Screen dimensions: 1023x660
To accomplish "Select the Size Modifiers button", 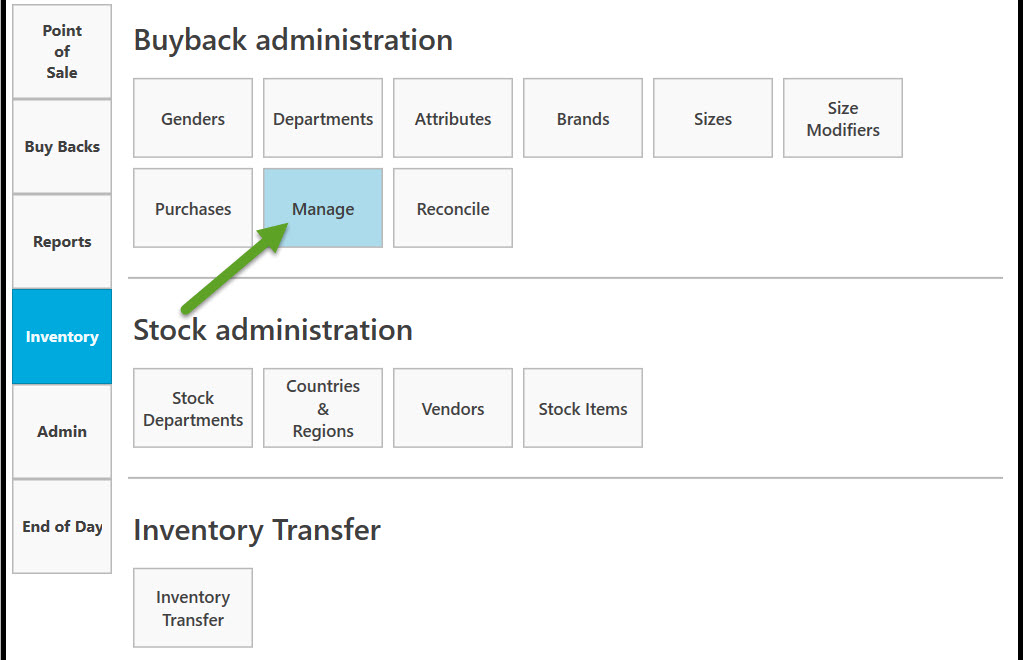I will 843,119.
